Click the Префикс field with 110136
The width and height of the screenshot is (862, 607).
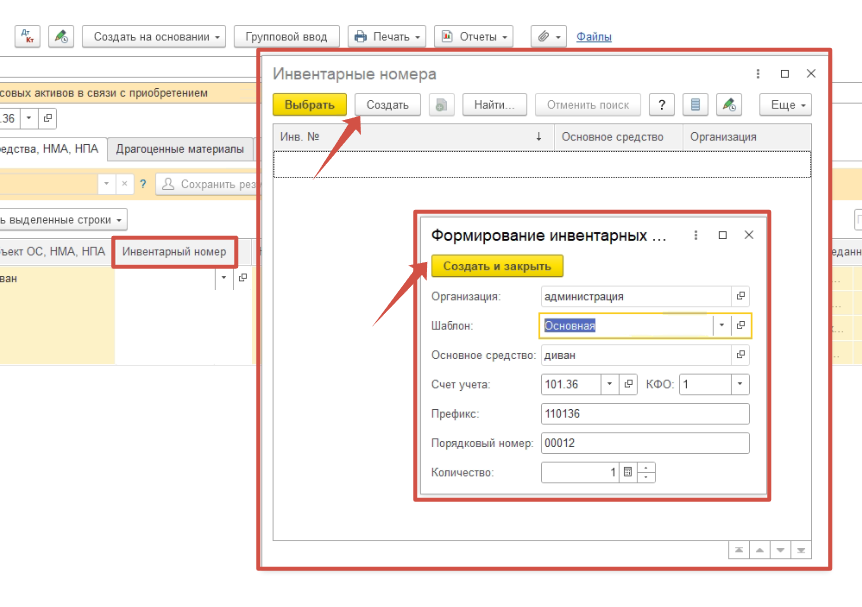click(x=645, y=414)
